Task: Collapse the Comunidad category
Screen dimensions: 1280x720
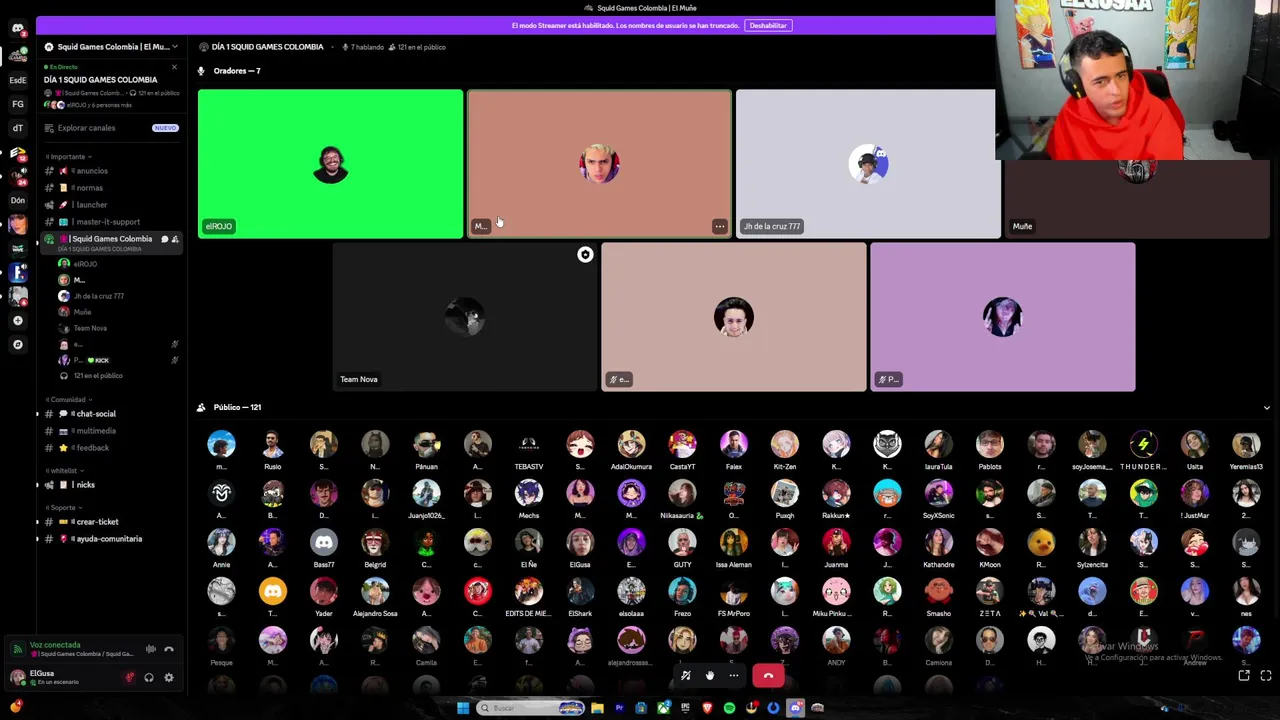Action: point(68,400)
